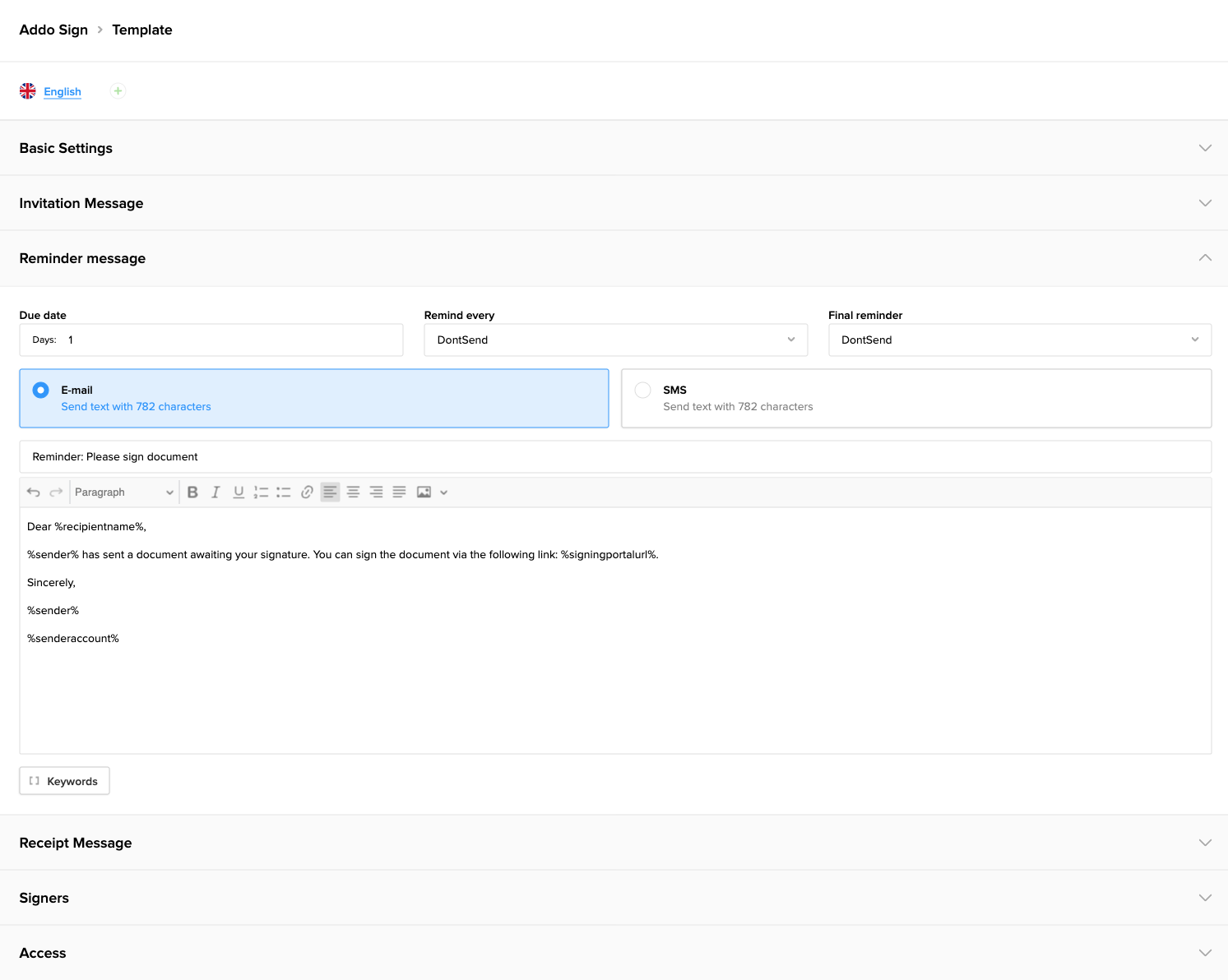Insert an image into the reminder message

tap(424, 492)
